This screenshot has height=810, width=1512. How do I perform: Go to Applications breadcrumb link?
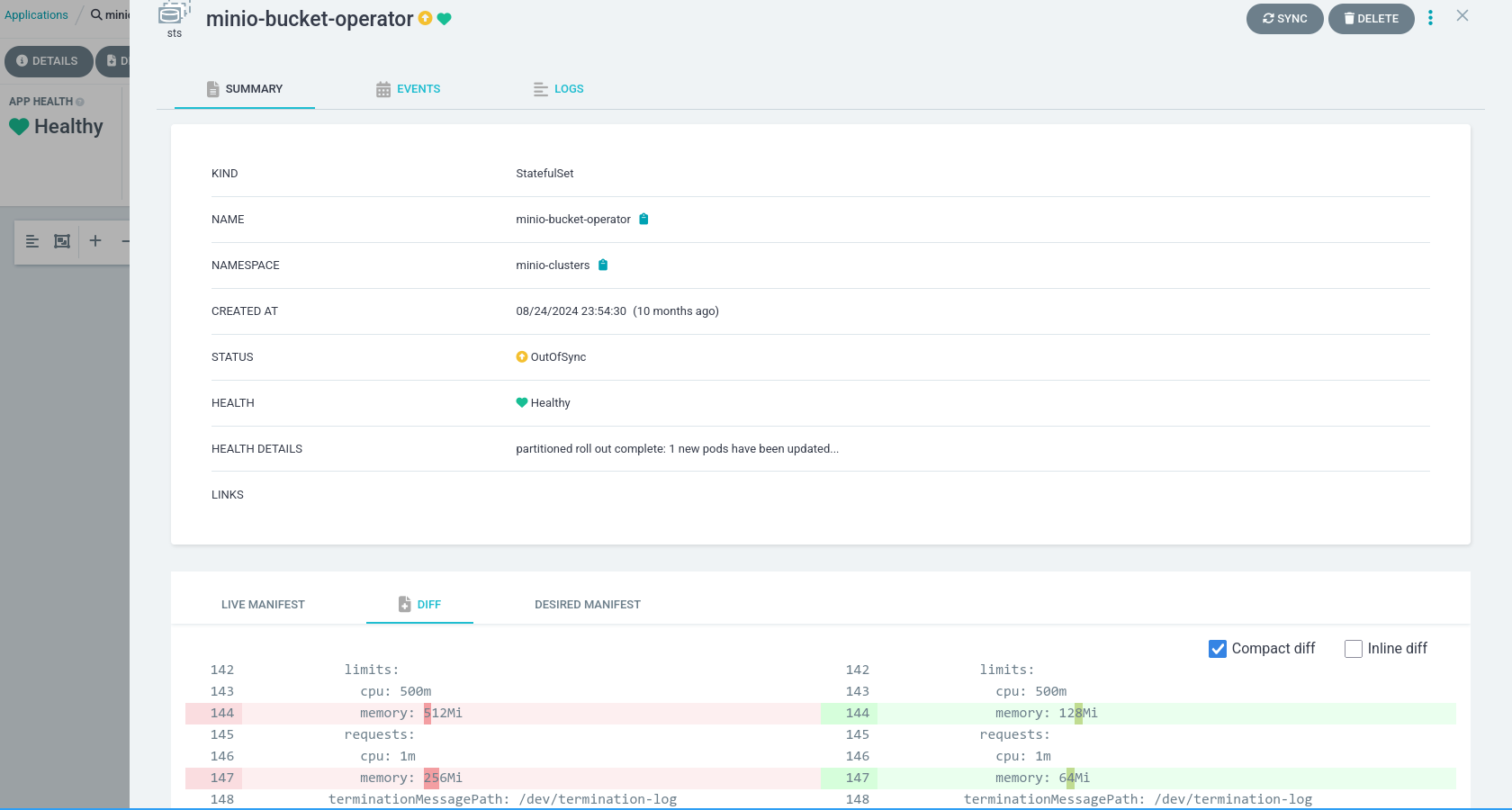[36, 15]
